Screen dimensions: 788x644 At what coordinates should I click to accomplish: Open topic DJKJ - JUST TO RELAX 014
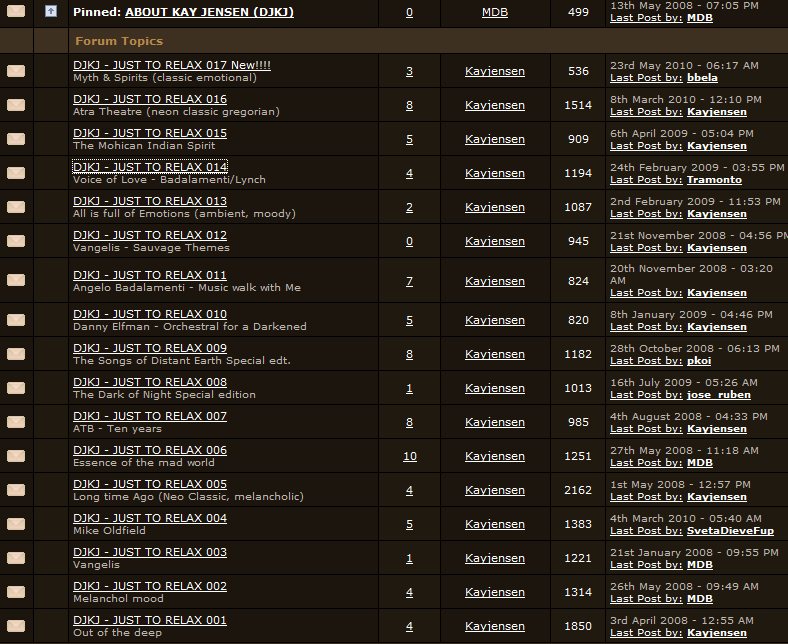coord(150,167)
